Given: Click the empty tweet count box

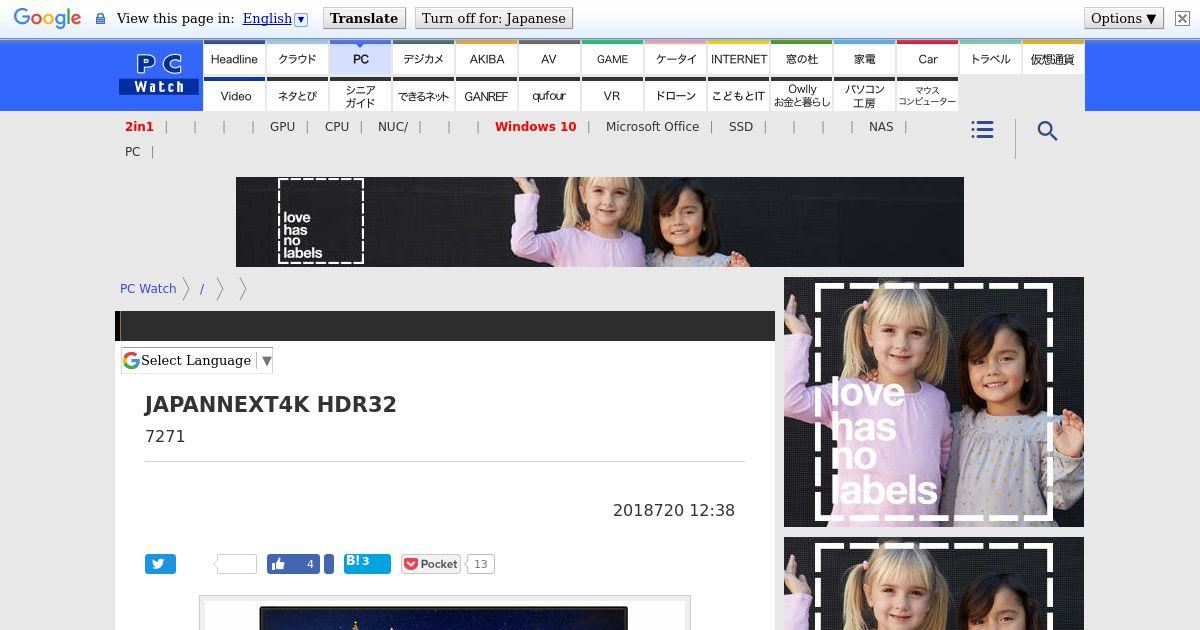Looking at the screenshot, I should pyautogui.click(x=237, y=564).
